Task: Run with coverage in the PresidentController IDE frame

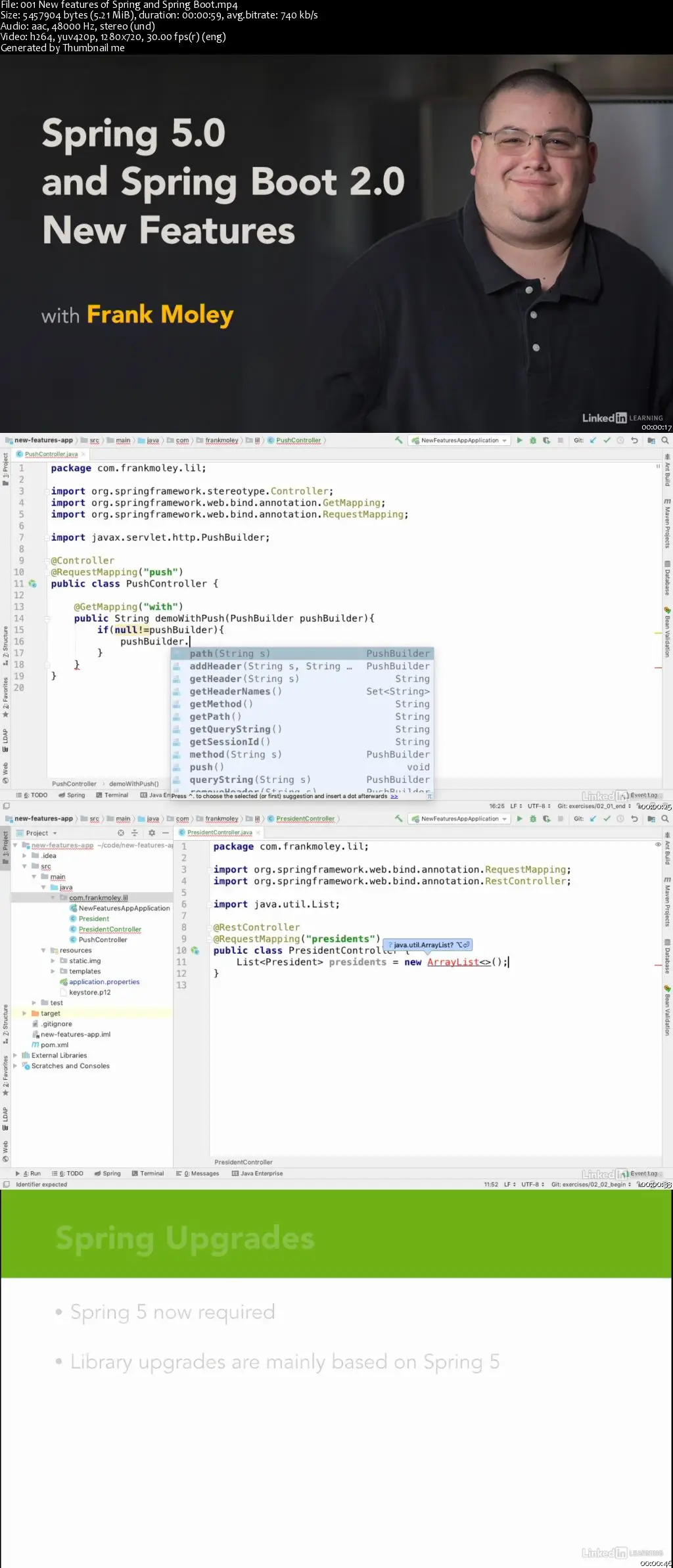Action: [546, 818]
